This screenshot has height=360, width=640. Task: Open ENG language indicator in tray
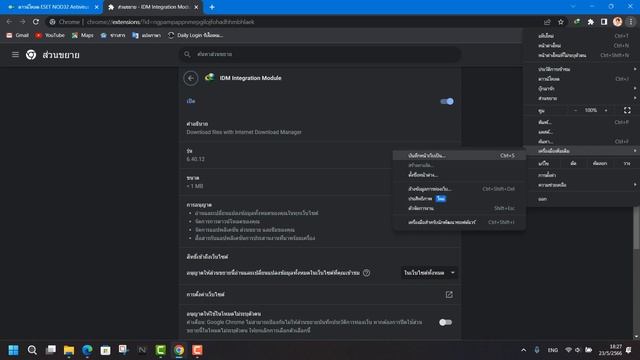pyautogui.click(x=553, y=350)
